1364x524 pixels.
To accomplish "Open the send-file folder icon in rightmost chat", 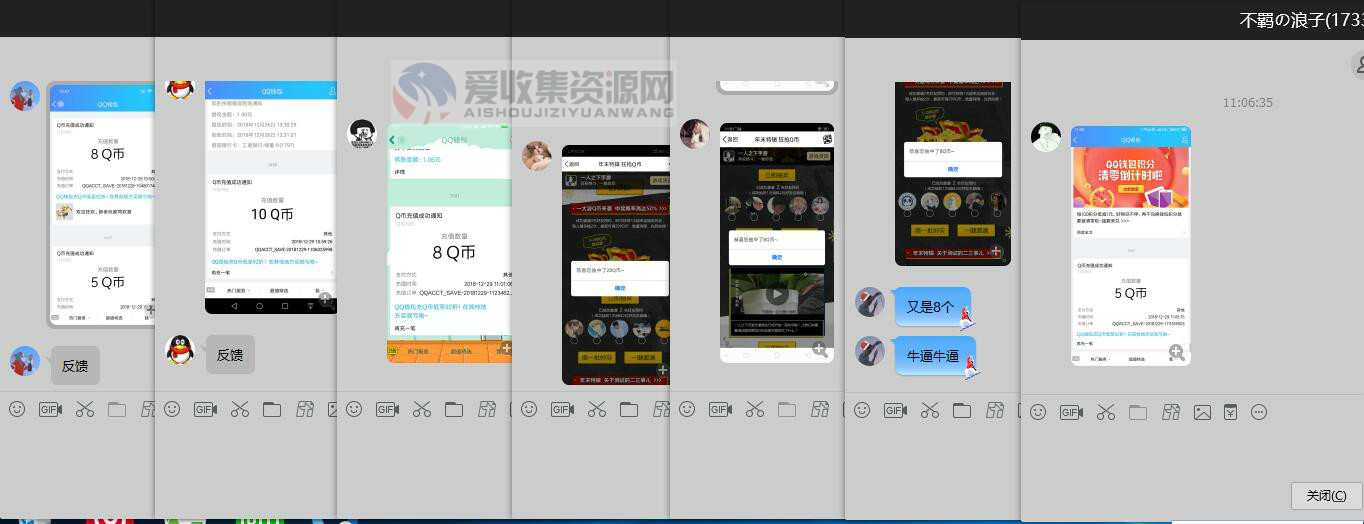I will tap(1138, 412).
